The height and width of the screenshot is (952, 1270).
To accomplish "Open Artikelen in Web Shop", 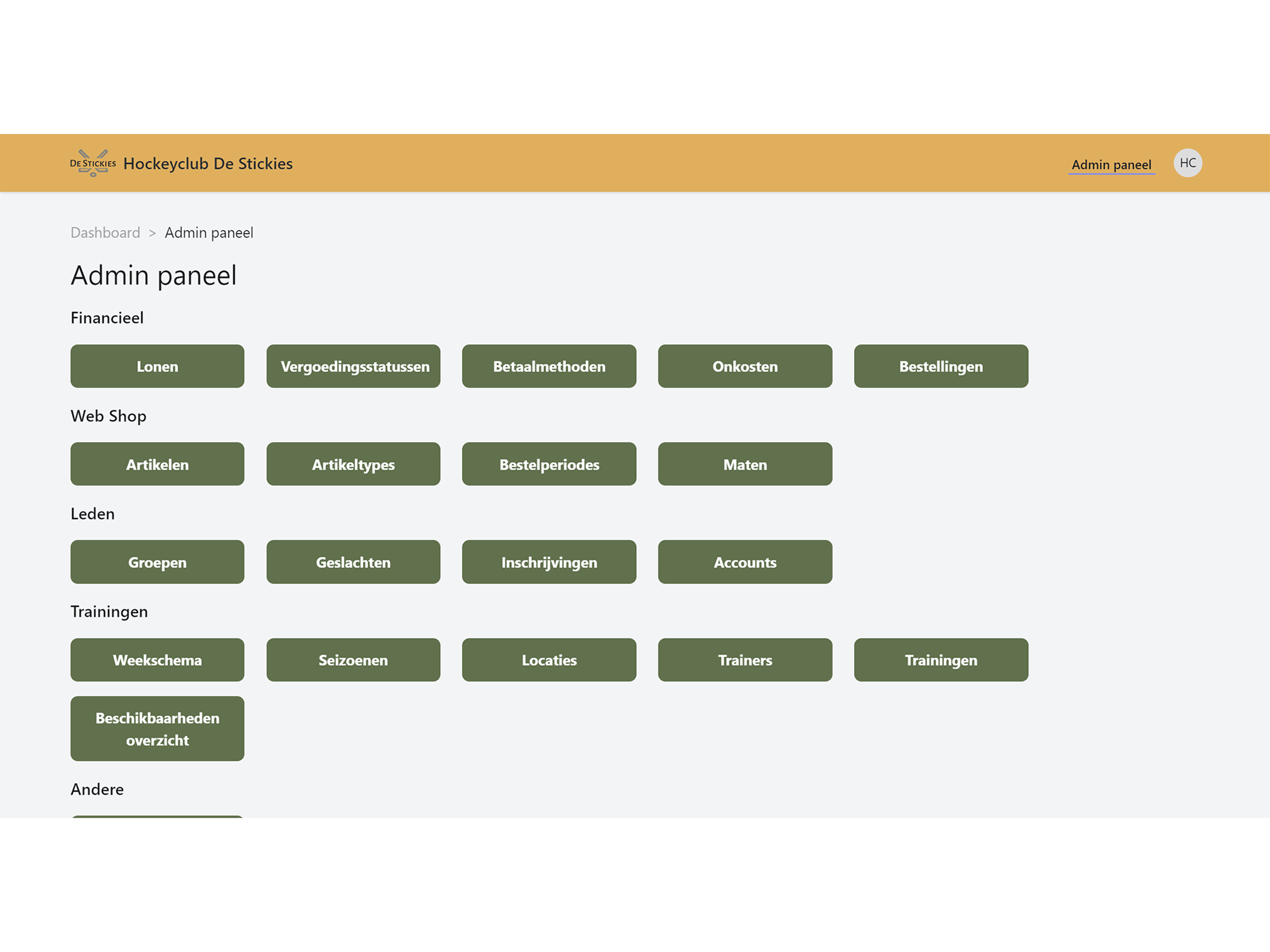I will coord(157,464).
